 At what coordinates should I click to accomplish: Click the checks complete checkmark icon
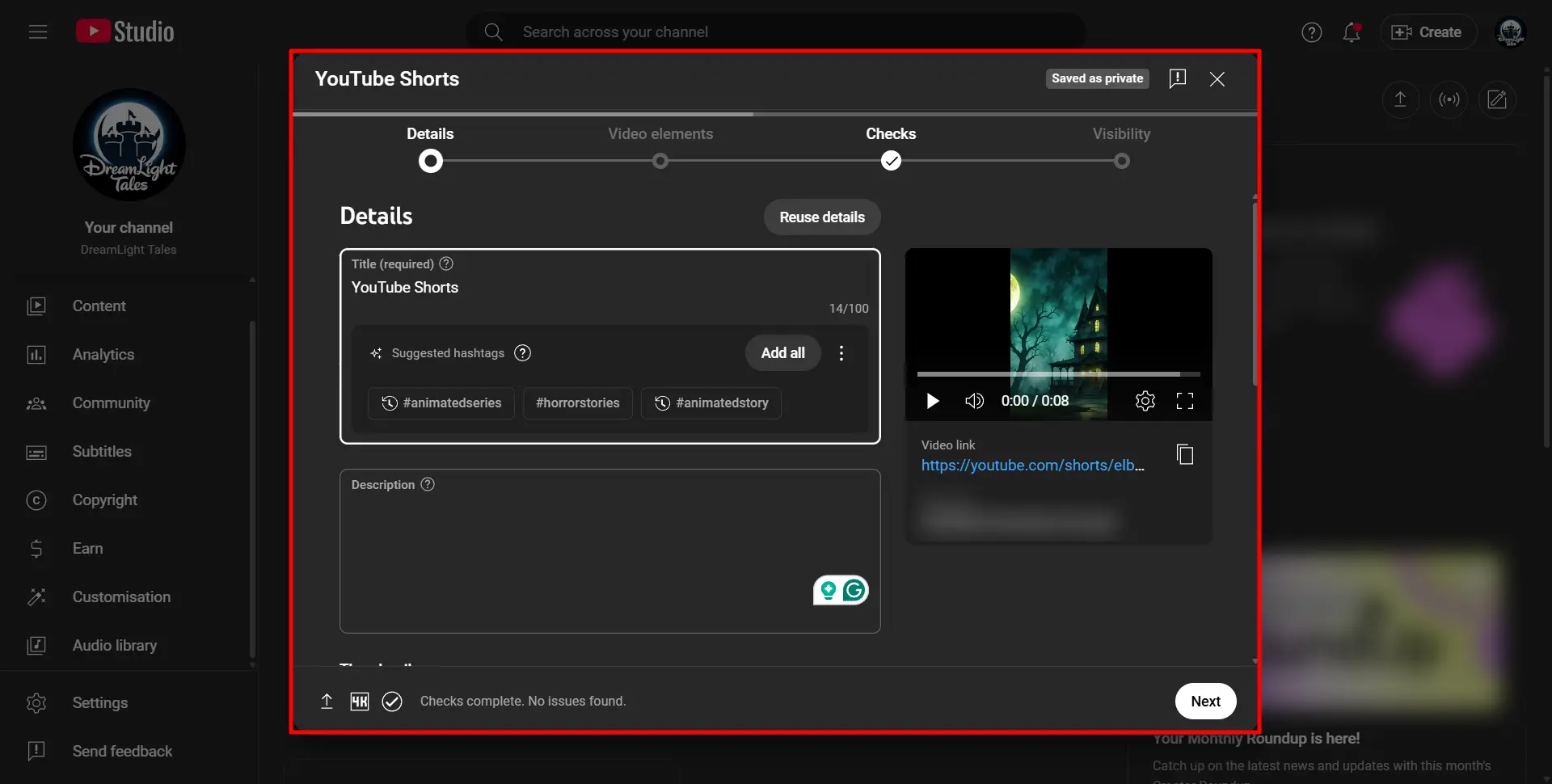pos(392,702)
